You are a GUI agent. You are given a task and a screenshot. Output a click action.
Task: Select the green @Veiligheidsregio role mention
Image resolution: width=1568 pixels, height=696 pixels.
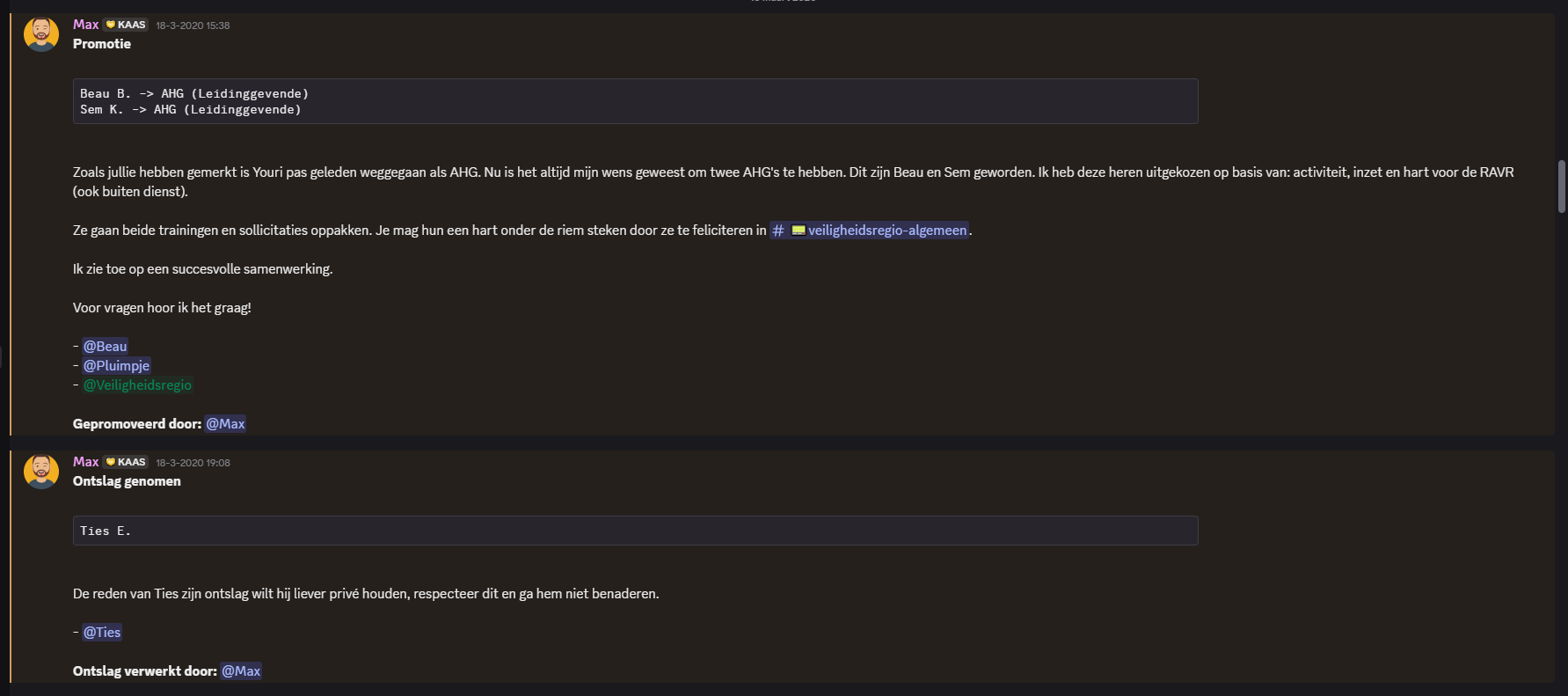pyautogui.click(x=137, y=385)
